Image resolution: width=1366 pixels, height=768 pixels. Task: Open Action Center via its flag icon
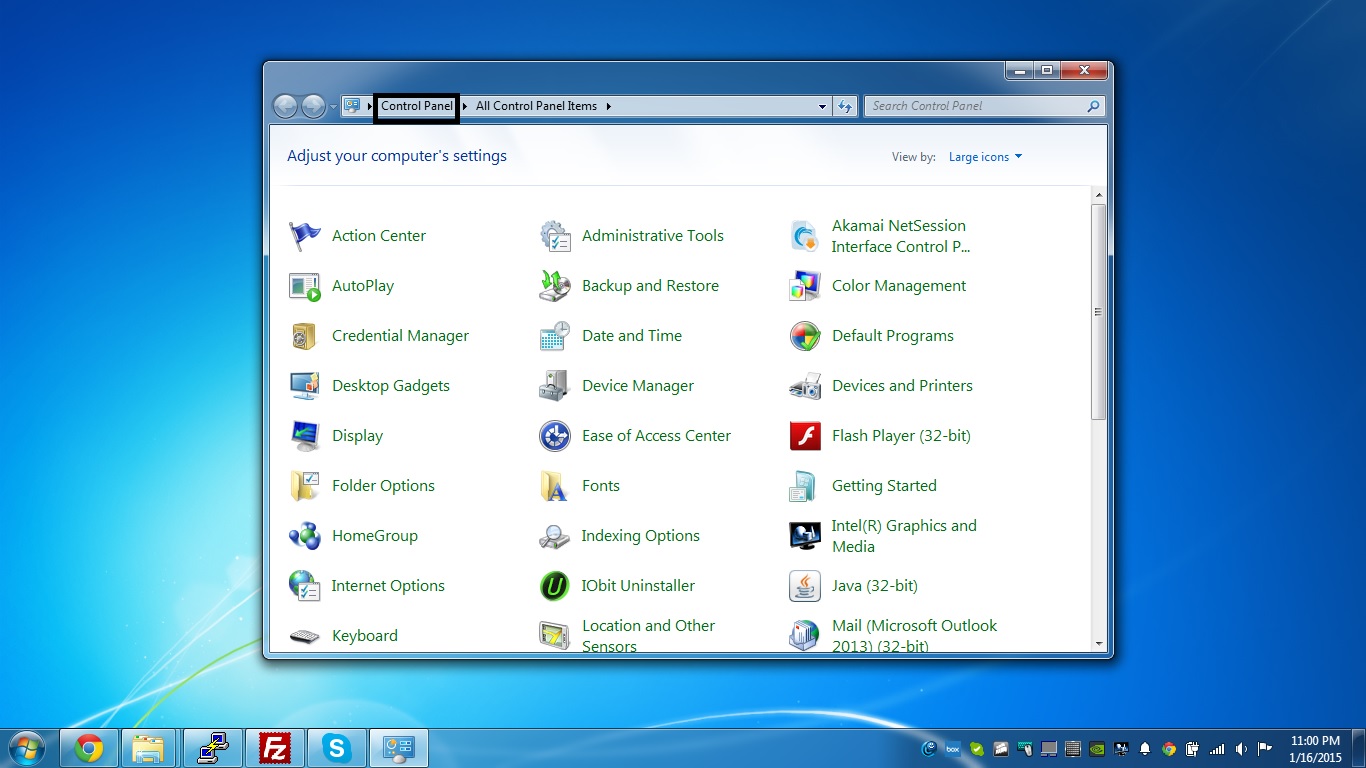(x=304, y=236)
